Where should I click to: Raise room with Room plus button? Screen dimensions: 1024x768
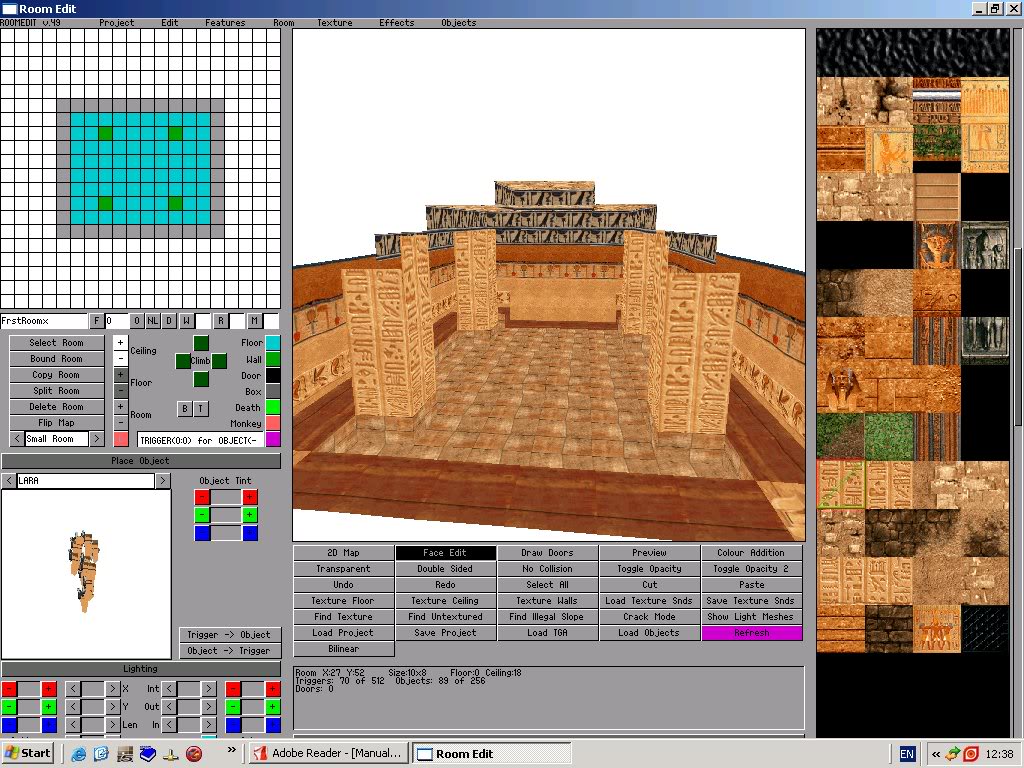point(120,406)
